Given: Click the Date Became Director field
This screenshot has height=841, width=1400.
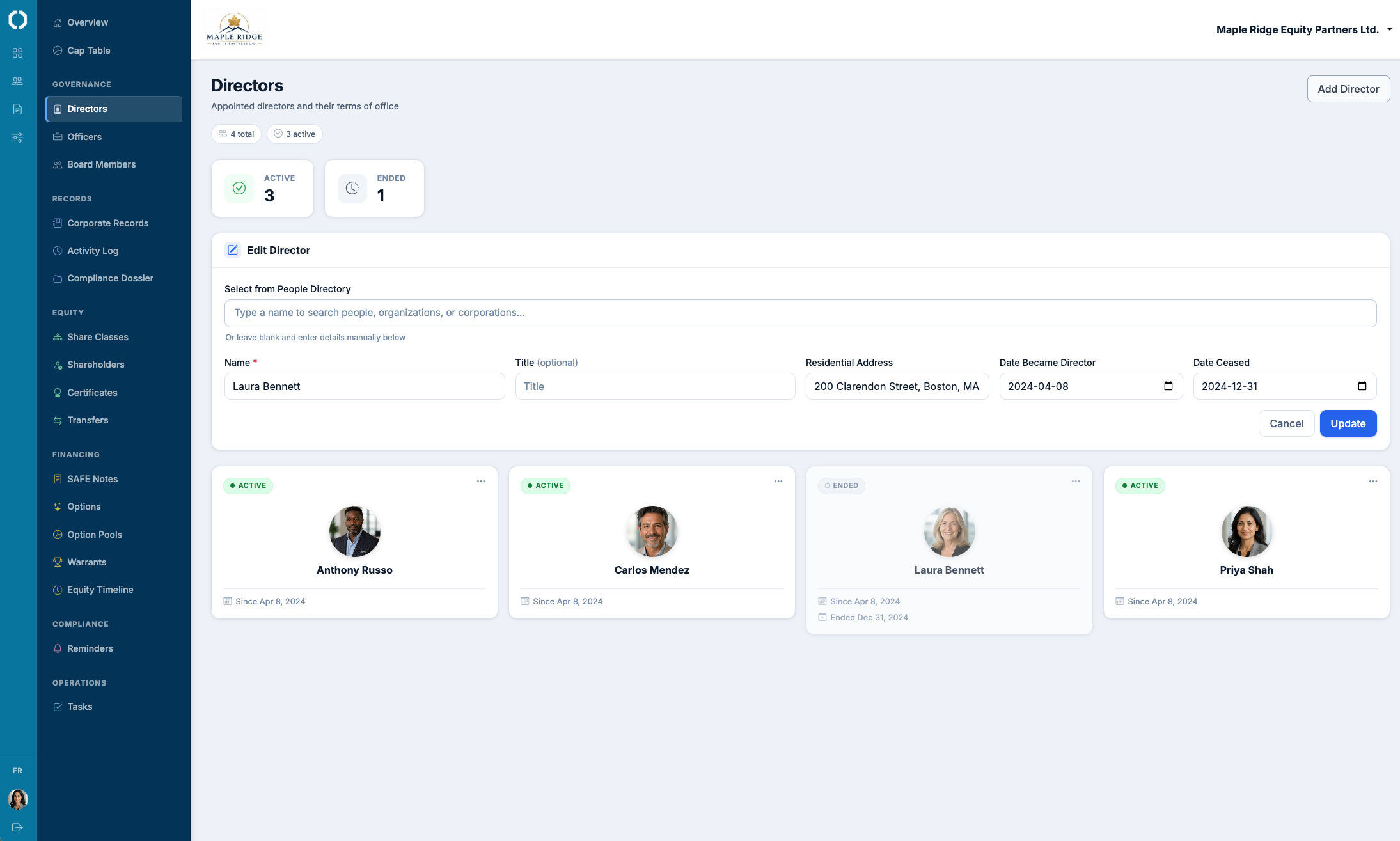Looking at the screenshot, I should tap(1090, 386).
